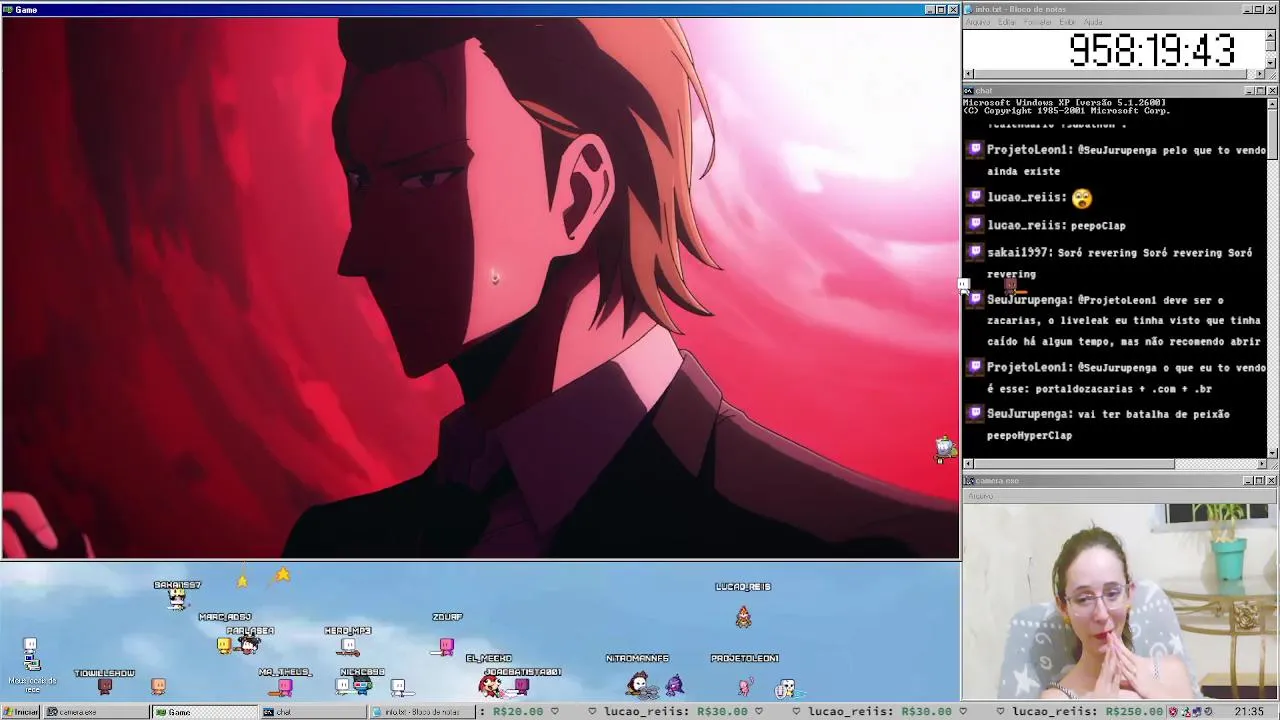Open the Arquivo menu in camera.exe window

coord(981,496)
